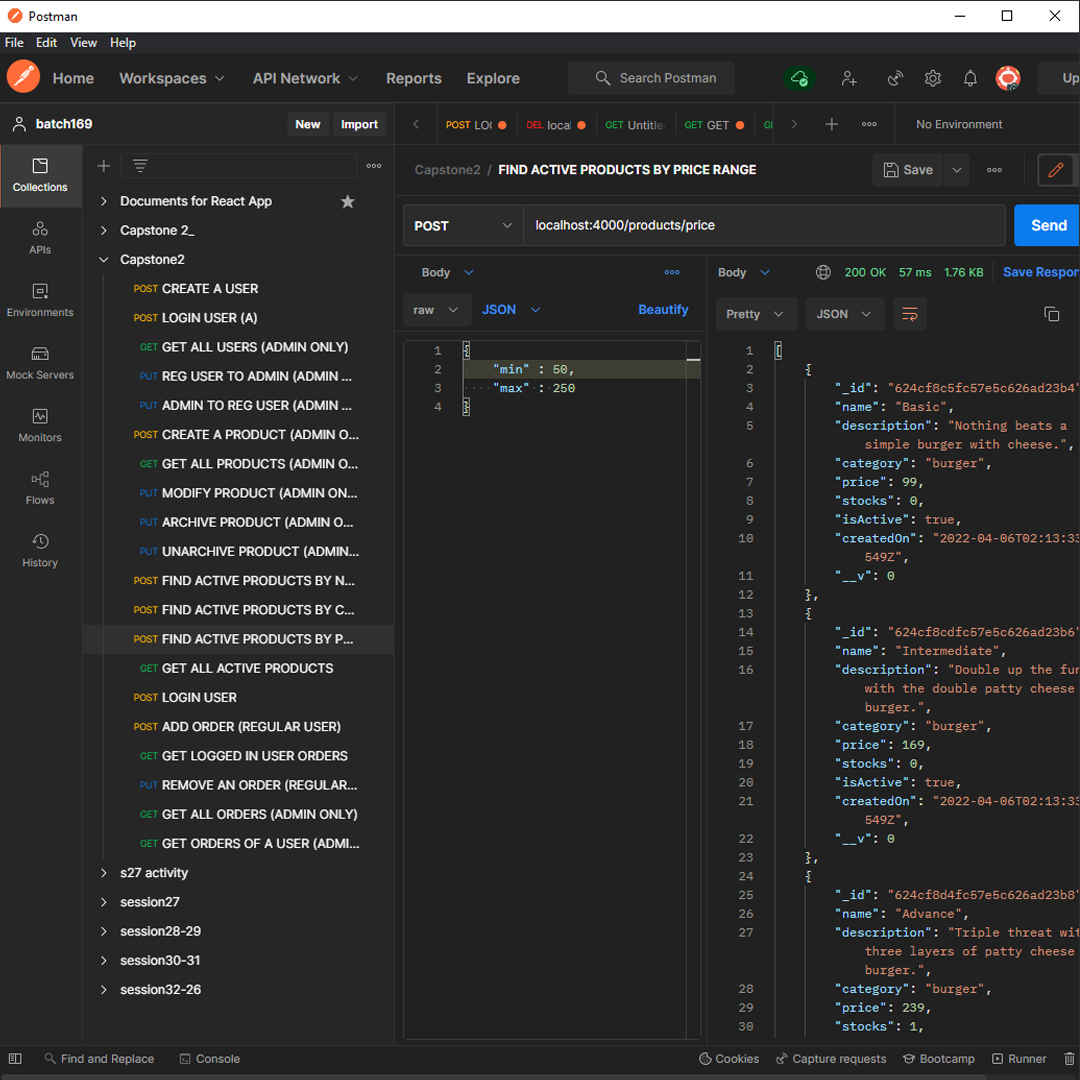Open the Save button dropdown arrow
The height and width of the screenshot is (1080, 1080).
point(957,169)
